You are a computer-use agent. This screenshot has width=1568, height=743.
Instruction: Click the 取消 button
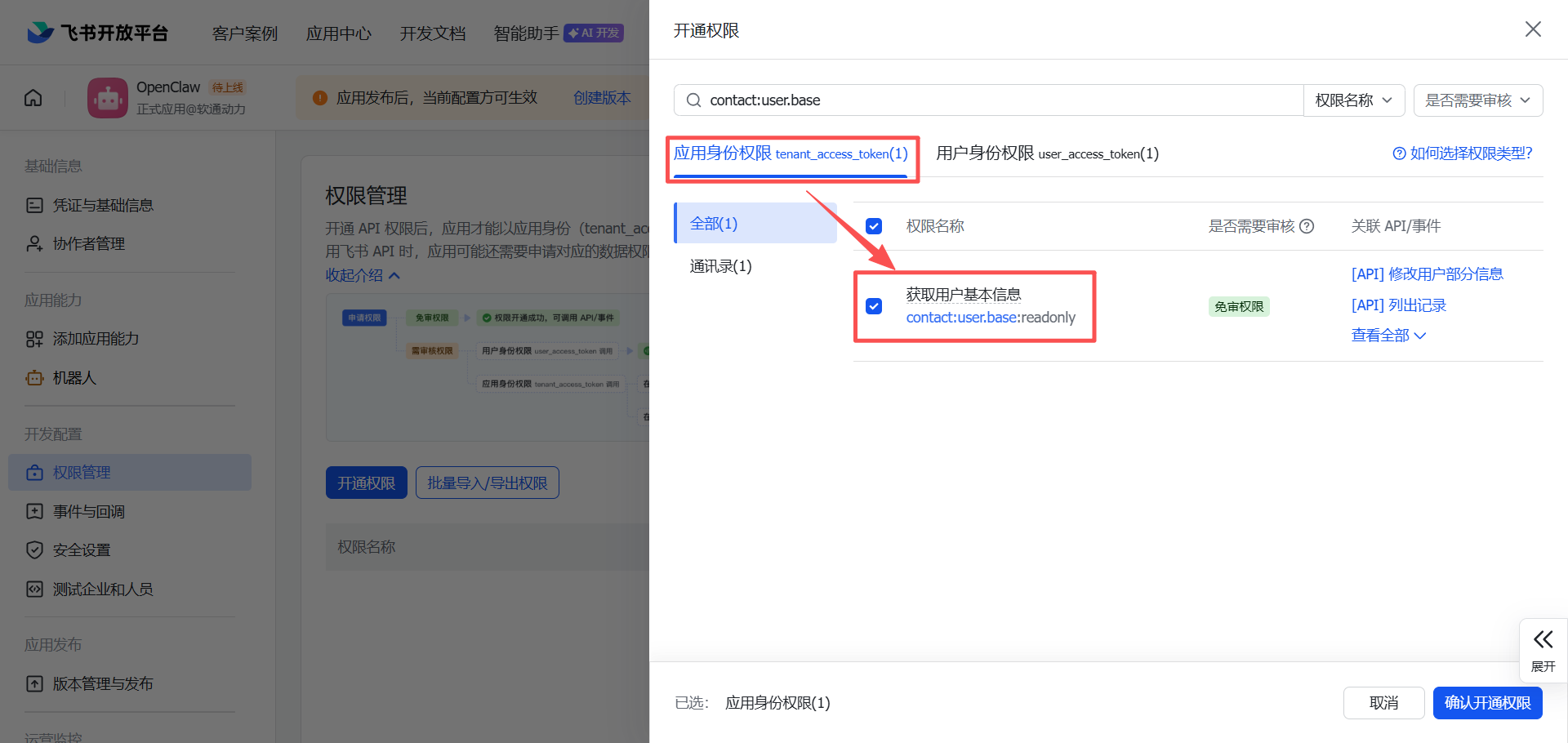click(x=1383, y=703)
